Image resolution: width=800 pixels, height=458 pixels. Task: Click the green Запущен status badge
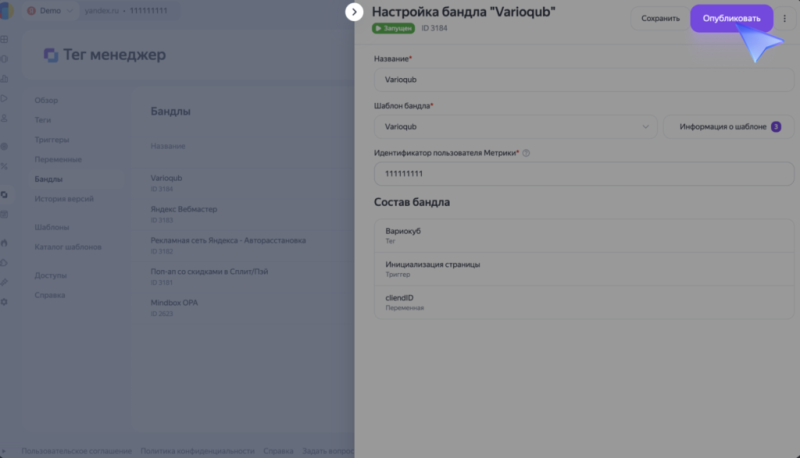pyautogui.click(x=393, y=28)
